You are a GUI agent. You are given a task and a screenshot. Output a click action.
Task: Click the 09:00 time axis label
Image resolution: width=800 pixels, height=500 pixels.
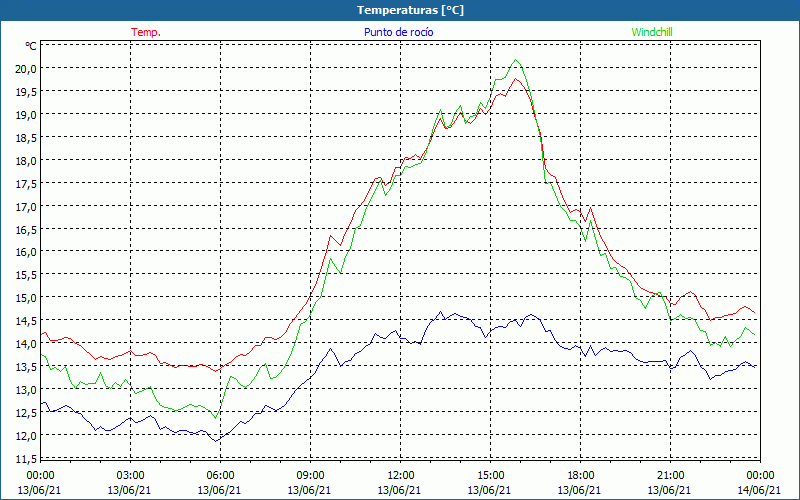tap(310, 476)
